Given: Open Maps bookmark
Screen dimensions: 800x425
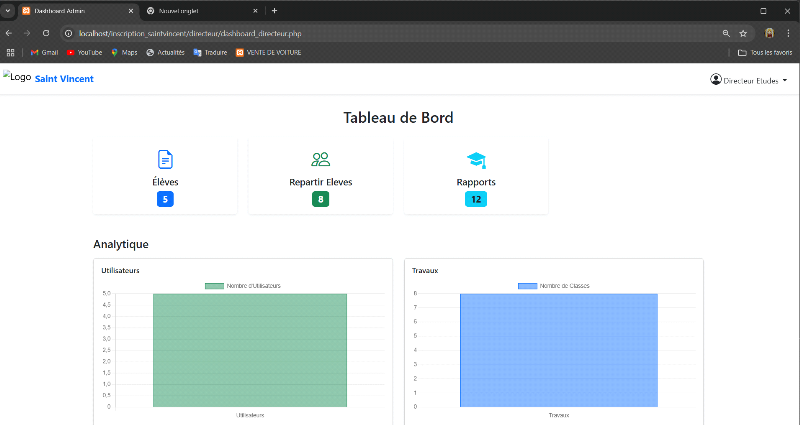Looking at the screenshot, I should click(x=124, y=53).
